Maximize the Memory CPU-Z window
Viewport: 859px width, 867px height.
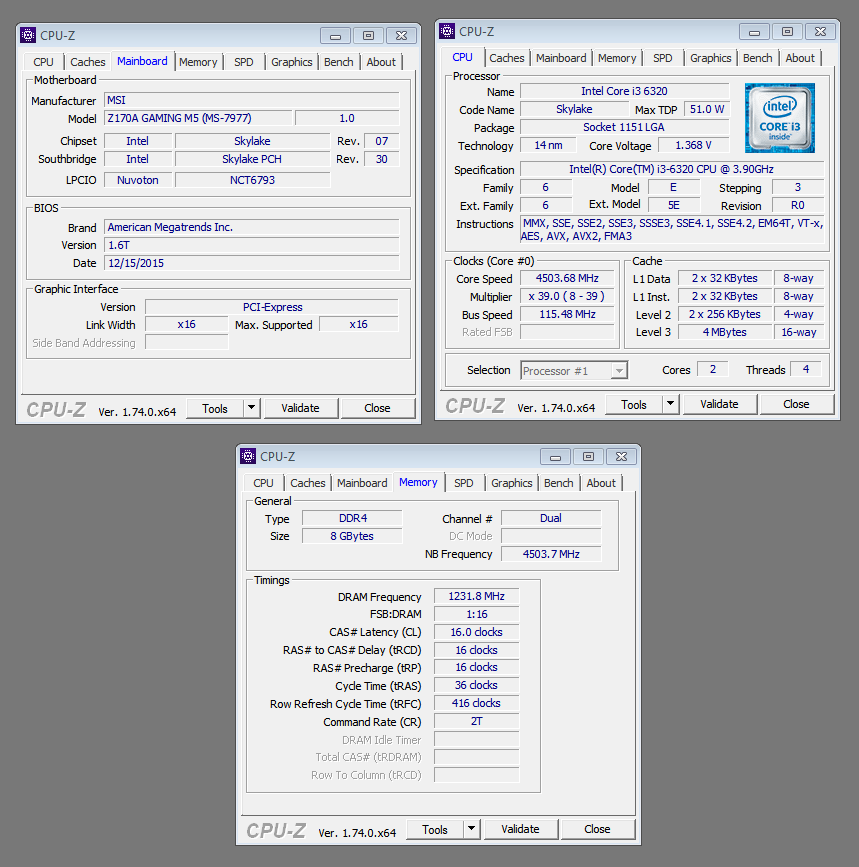point(588,457)
